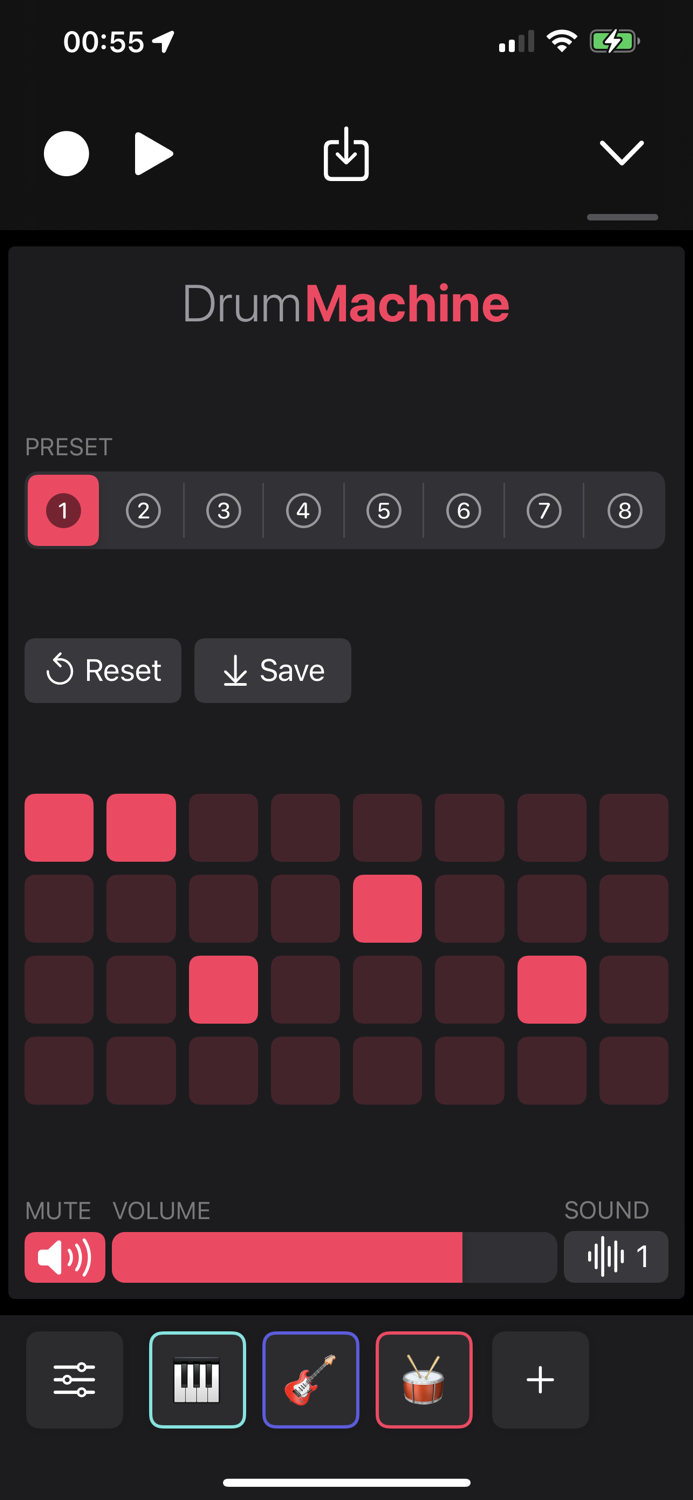Open preset slot 8

(624, 511)
